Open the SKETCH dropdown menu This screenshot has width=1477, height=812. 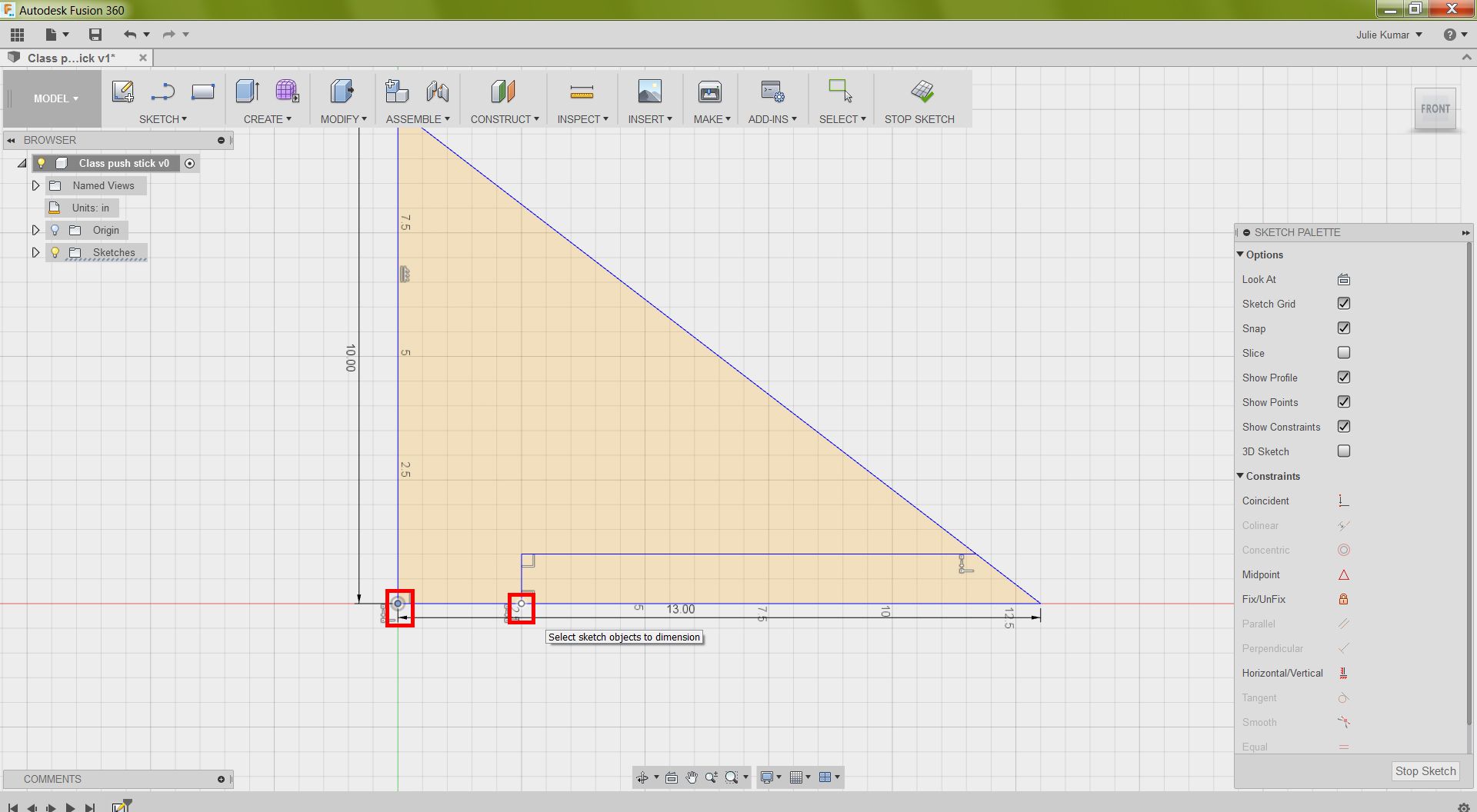[163, 119]
